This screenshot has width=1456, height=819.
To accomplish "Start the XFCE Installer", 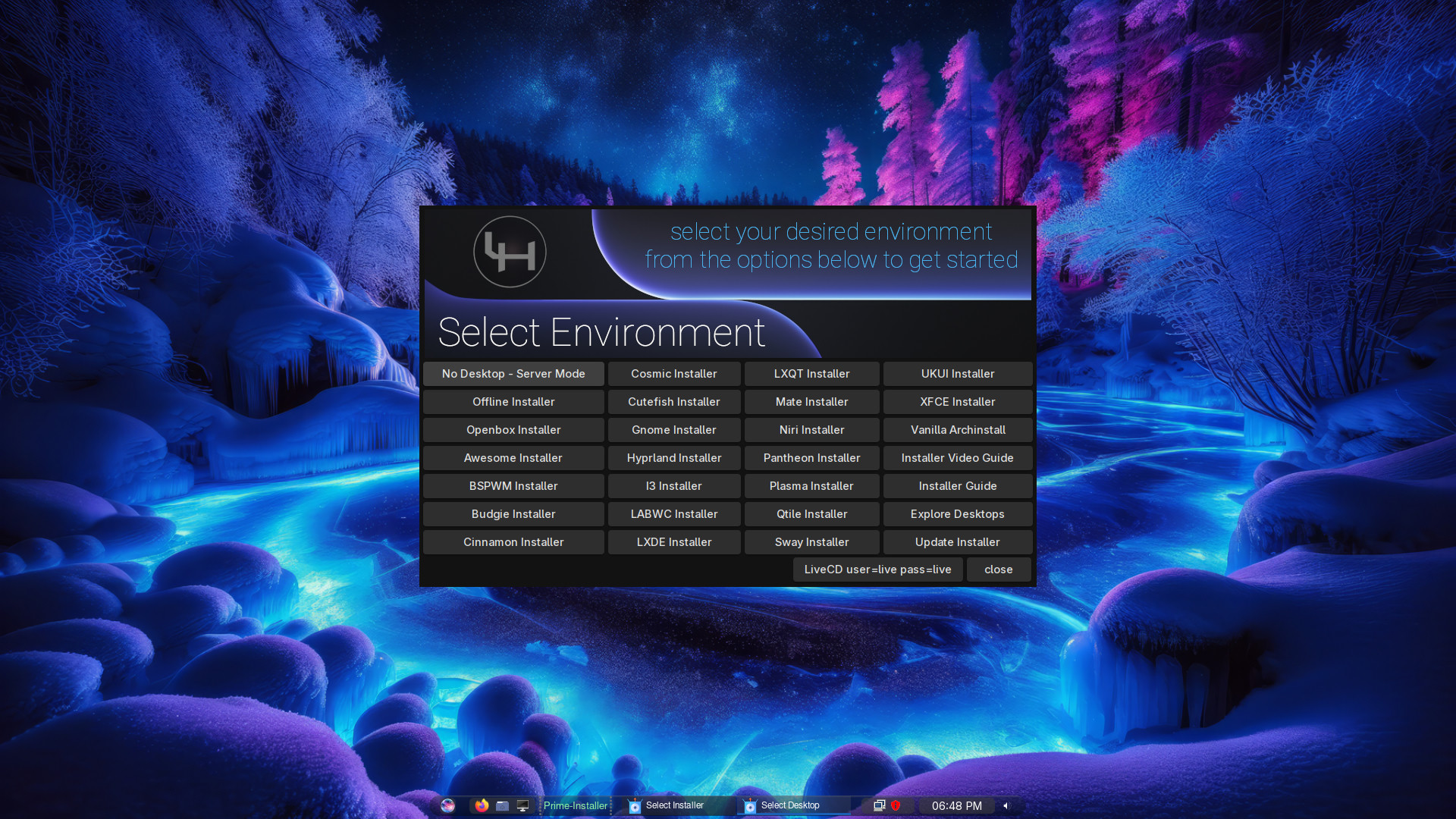I will [x=957, y=402].
